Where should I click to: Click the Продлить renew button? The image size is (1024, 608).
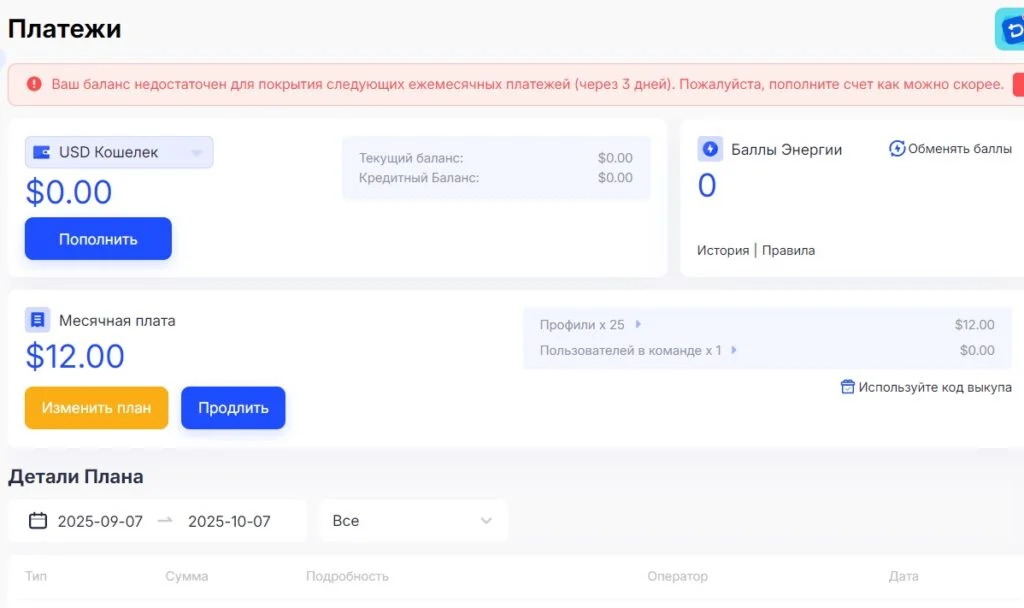233,408
